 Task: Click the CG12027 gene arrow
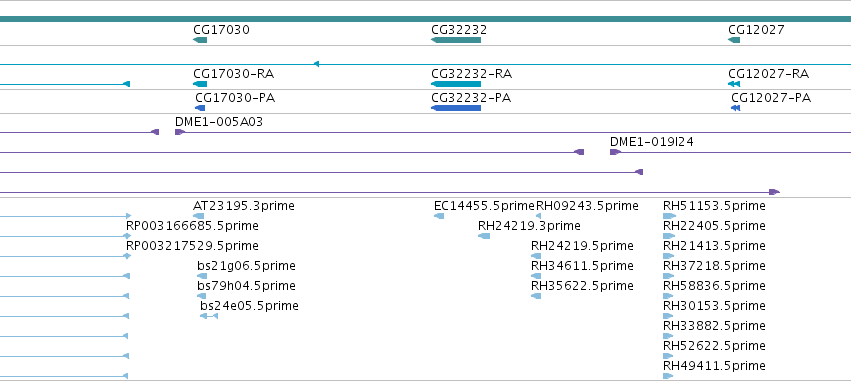(x=734, y=40)
